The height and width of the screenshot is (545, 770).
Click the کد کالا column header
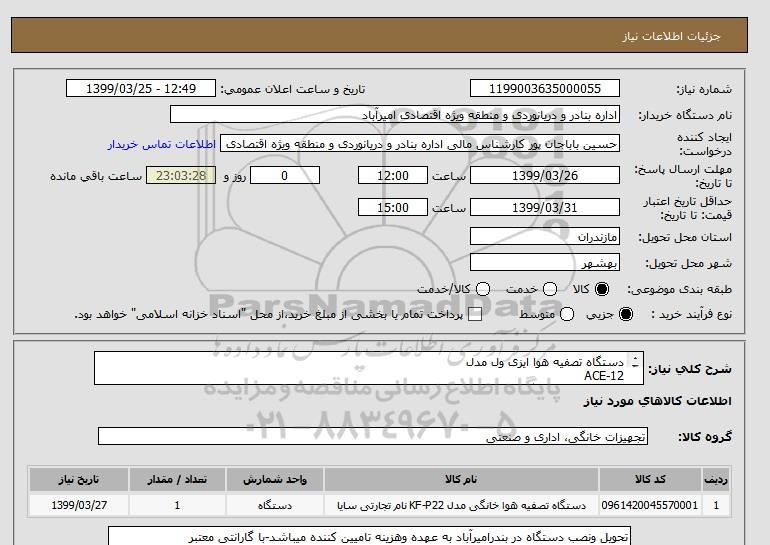coord(650,480)
